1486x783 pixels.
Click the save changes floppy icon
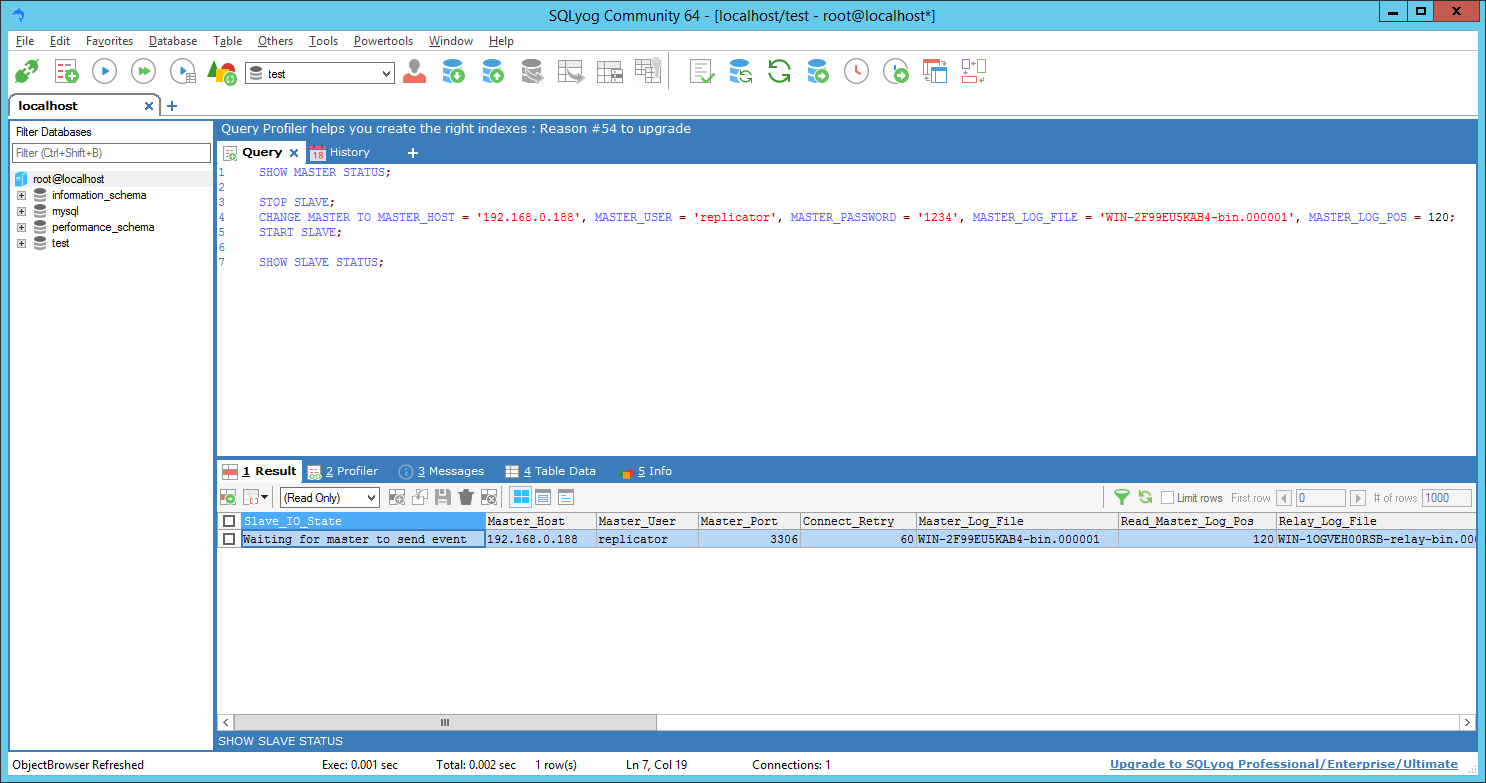pos(443,497)
